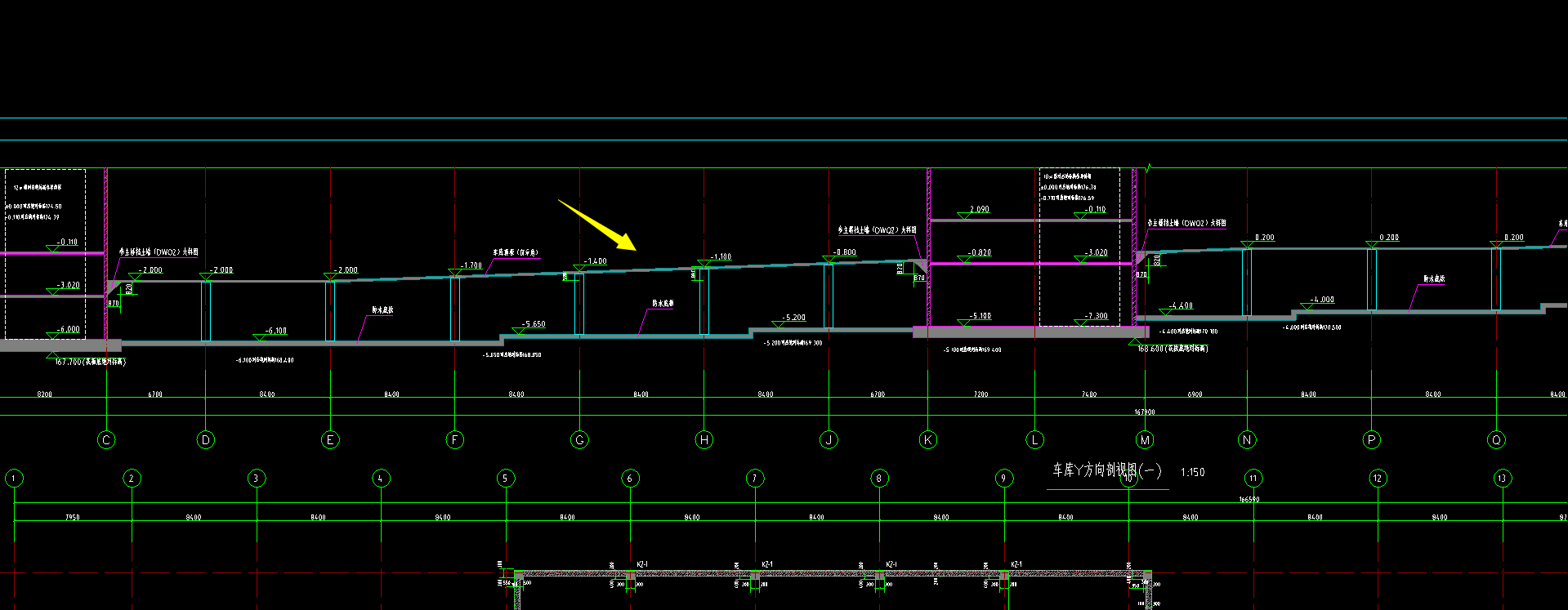Select the -5.200 elevation label
The height and width of the screenshot is (610, 1568).
click(x=793, y=318)
